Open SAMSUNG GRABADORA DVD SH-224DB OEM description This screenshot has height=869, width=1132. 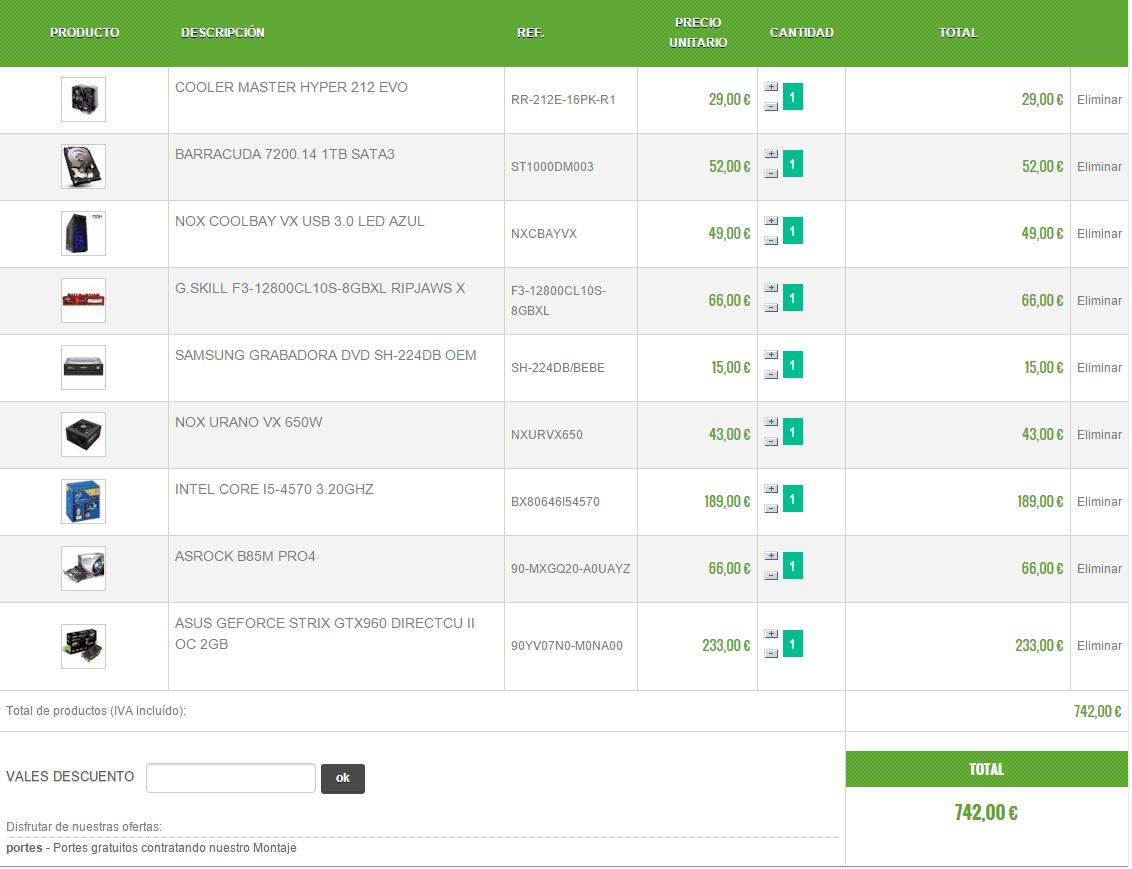pyautogui.click(x=326, y=356)
